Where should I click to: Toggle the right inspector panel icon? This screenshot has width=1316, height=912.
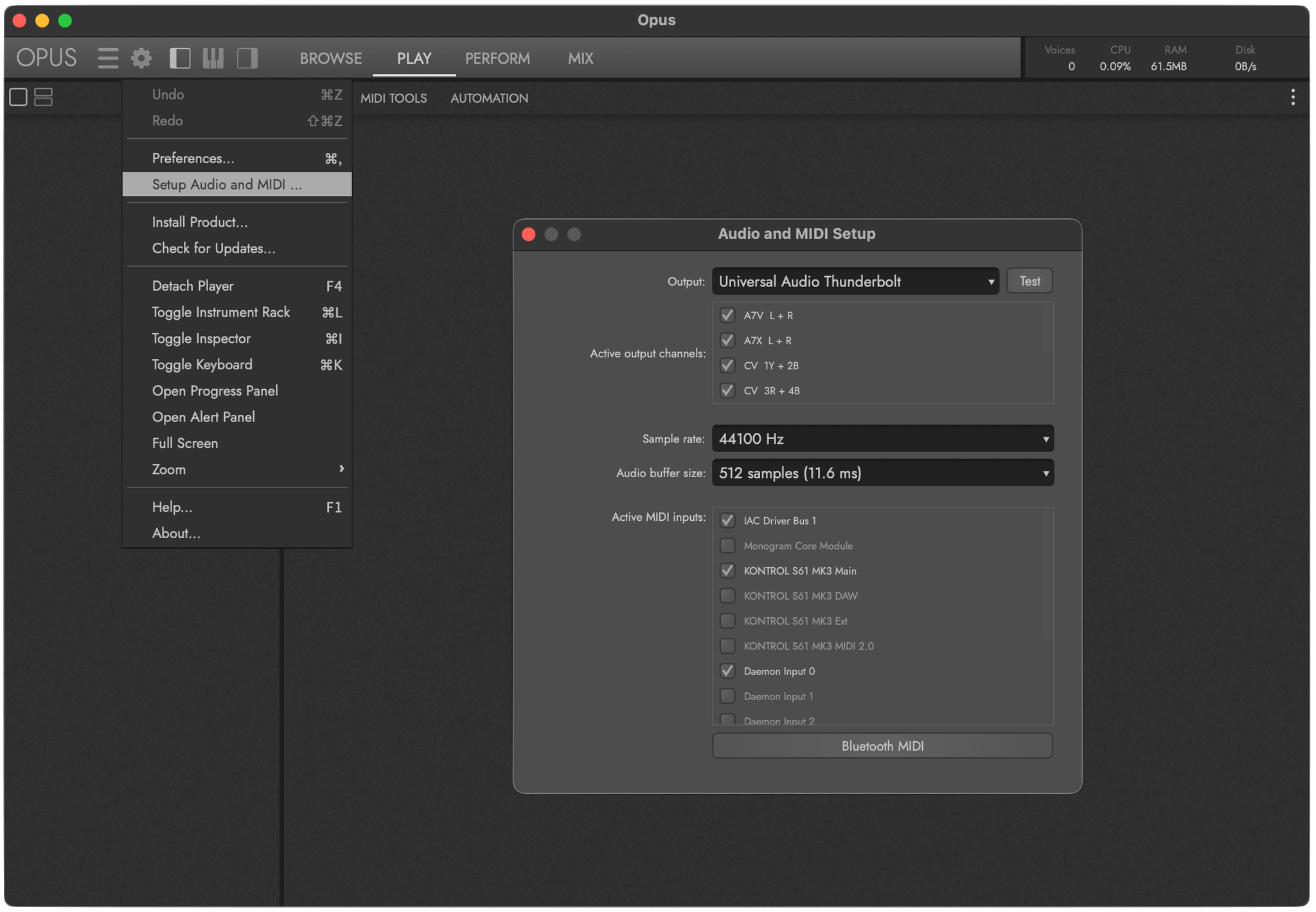[x=247, y=58]
